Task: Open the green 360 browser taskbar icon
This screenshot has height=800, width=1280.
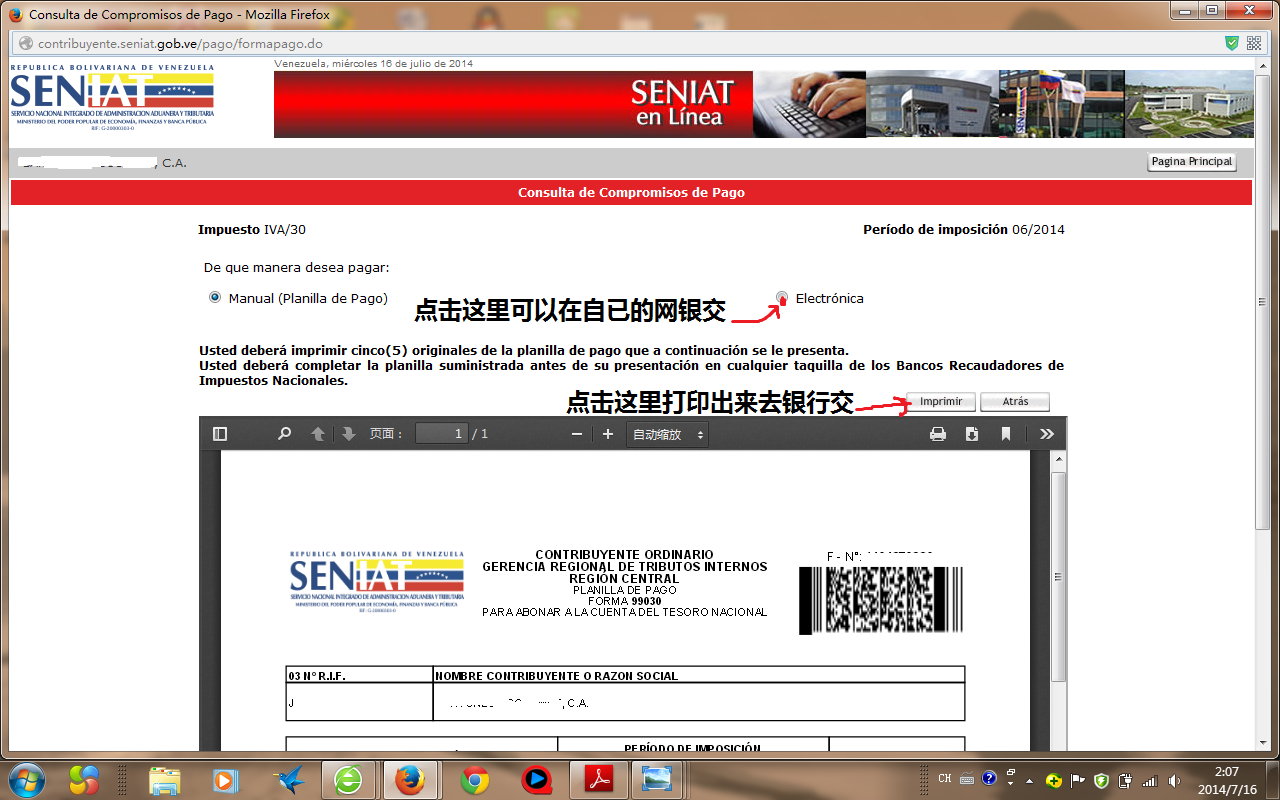Action: click(348, 780)
